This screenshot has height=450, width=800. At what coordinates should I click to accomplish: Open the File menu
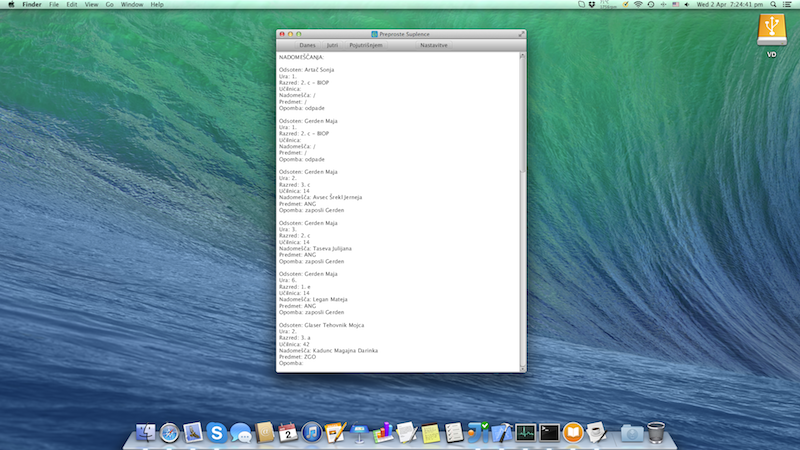click(53, 5)
